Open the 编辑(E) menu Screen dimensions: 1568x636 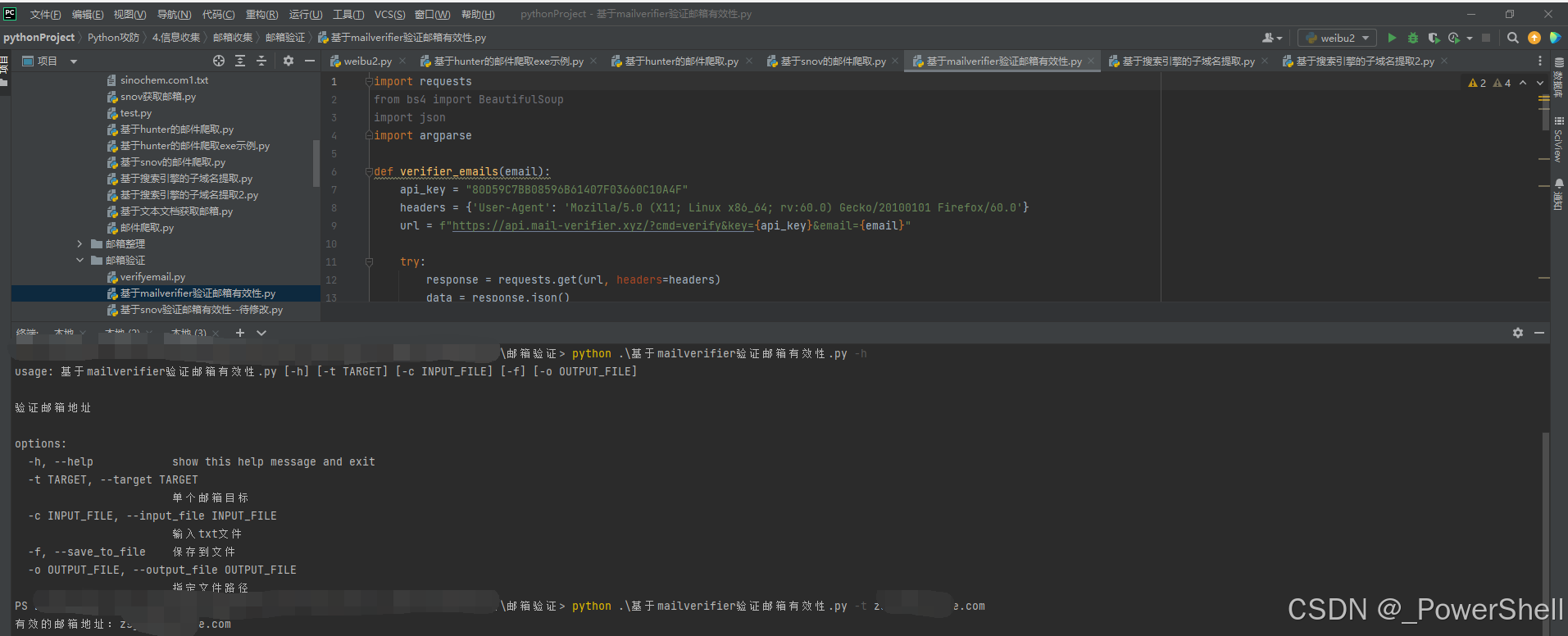(88, 15)
